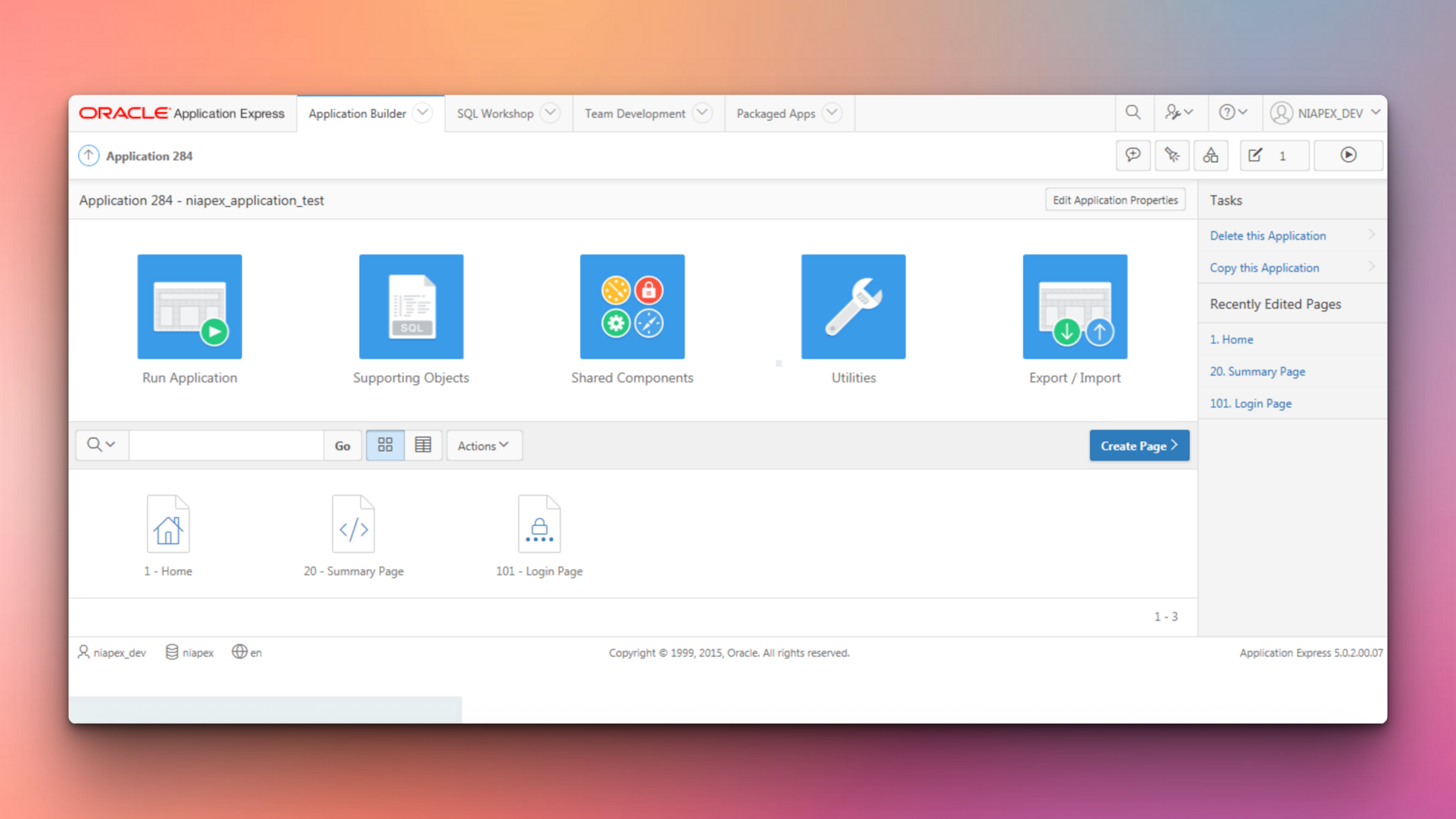Open the 101 - Login Page padlock icon
The image size is (1456, 819).
[x=539, y=524]
